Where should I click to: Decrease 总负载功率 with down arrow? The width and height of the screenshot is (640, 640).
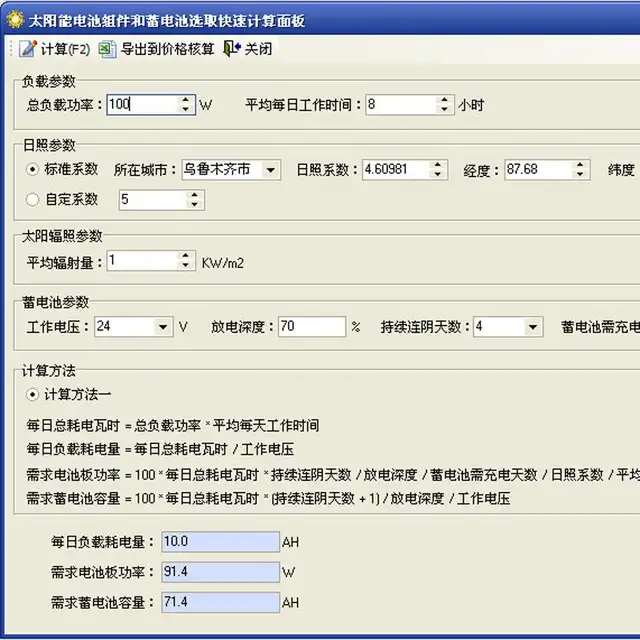(x=186, y=109)
